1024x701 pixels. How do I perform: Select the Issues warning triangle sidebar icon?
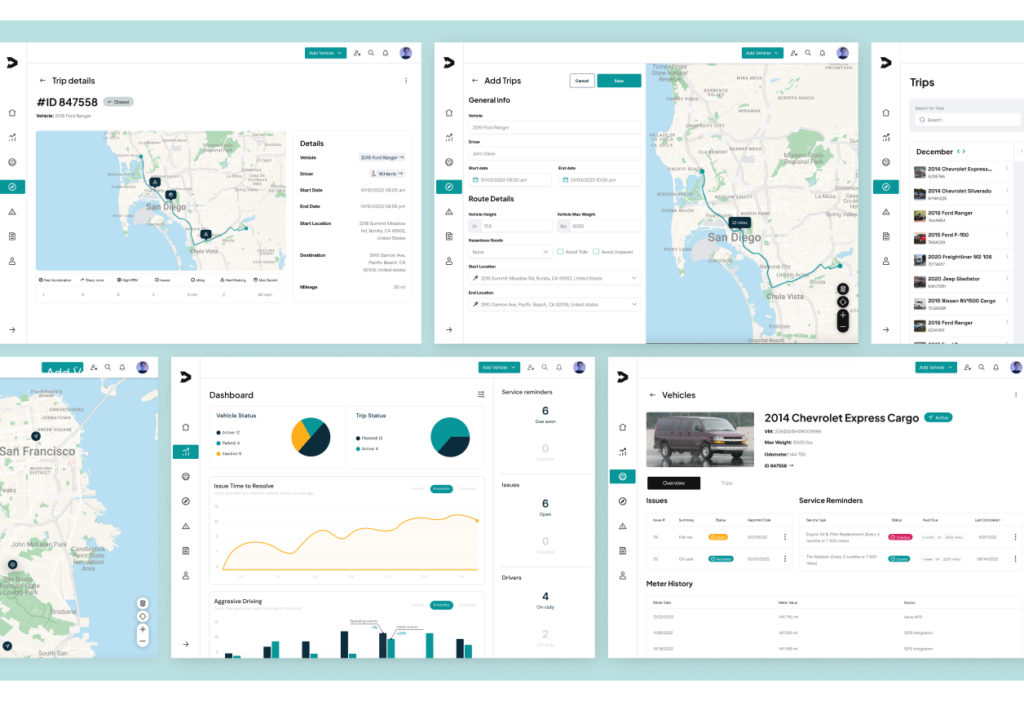[12, 212]
